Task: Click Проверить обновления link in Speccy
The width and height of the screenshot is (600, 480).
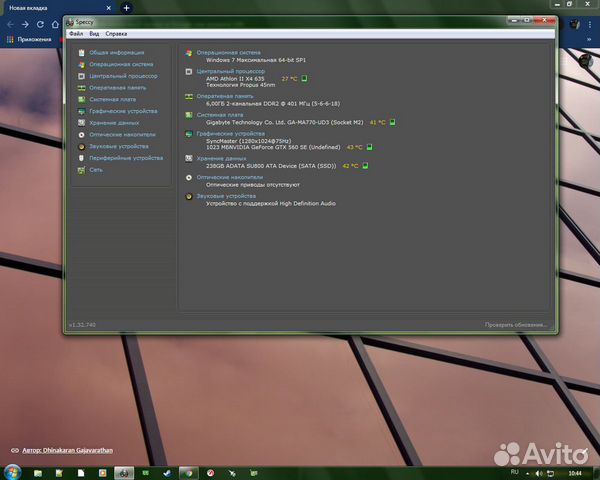Action: 515,325
